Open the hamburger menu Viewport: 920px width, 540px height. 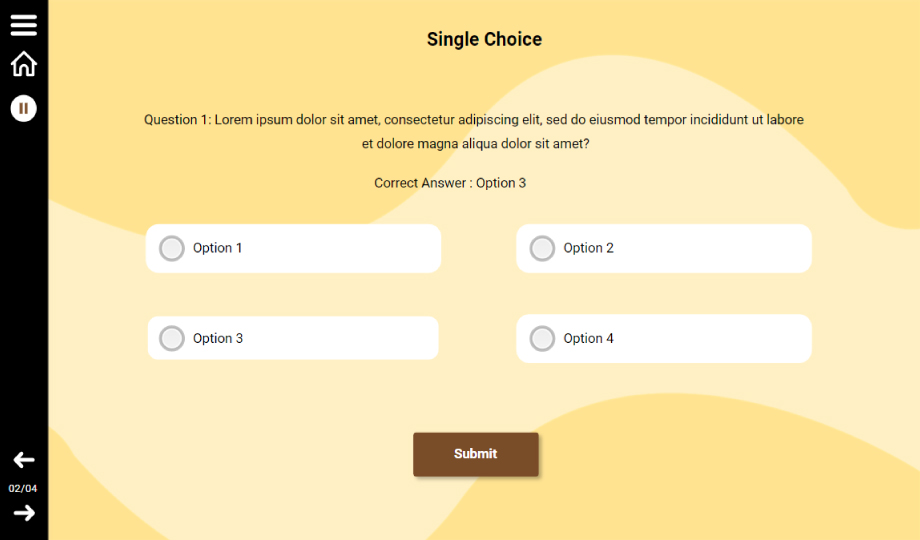pyautogui.click(x=24, y=25)
